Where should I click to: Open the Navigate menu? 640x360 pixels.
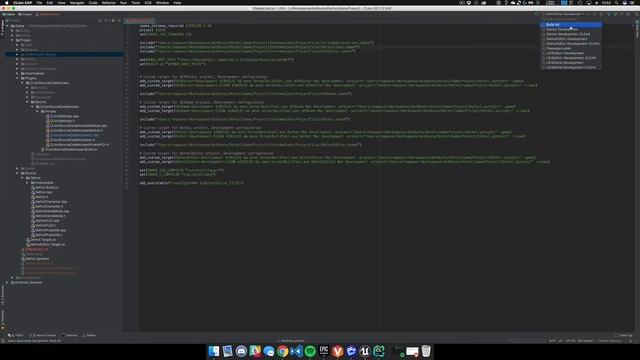point(77,3)
